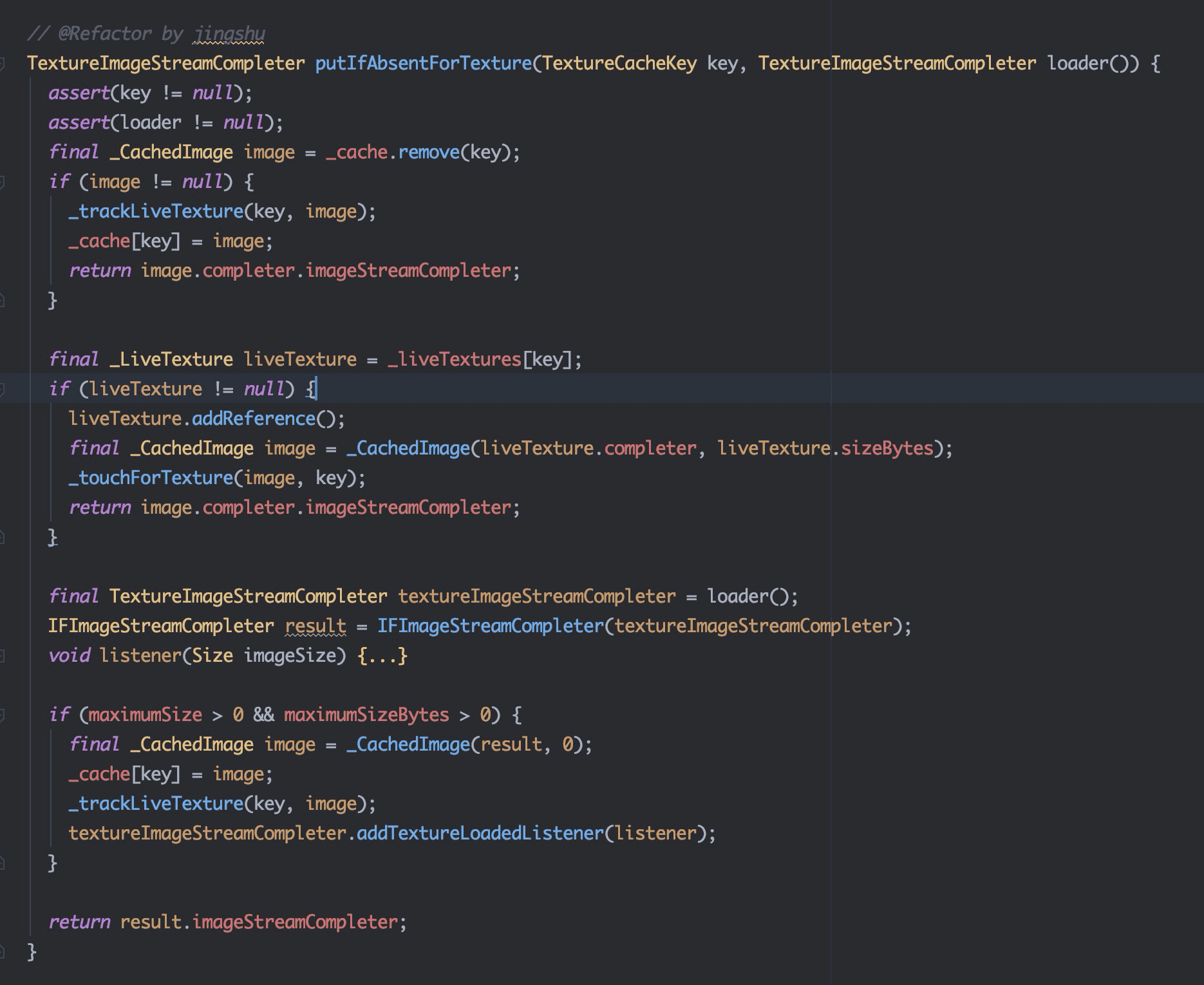Click _trackLiveTexture call above first '_cache[key] = image'
1204x985 pixels.
pos(222,211)
